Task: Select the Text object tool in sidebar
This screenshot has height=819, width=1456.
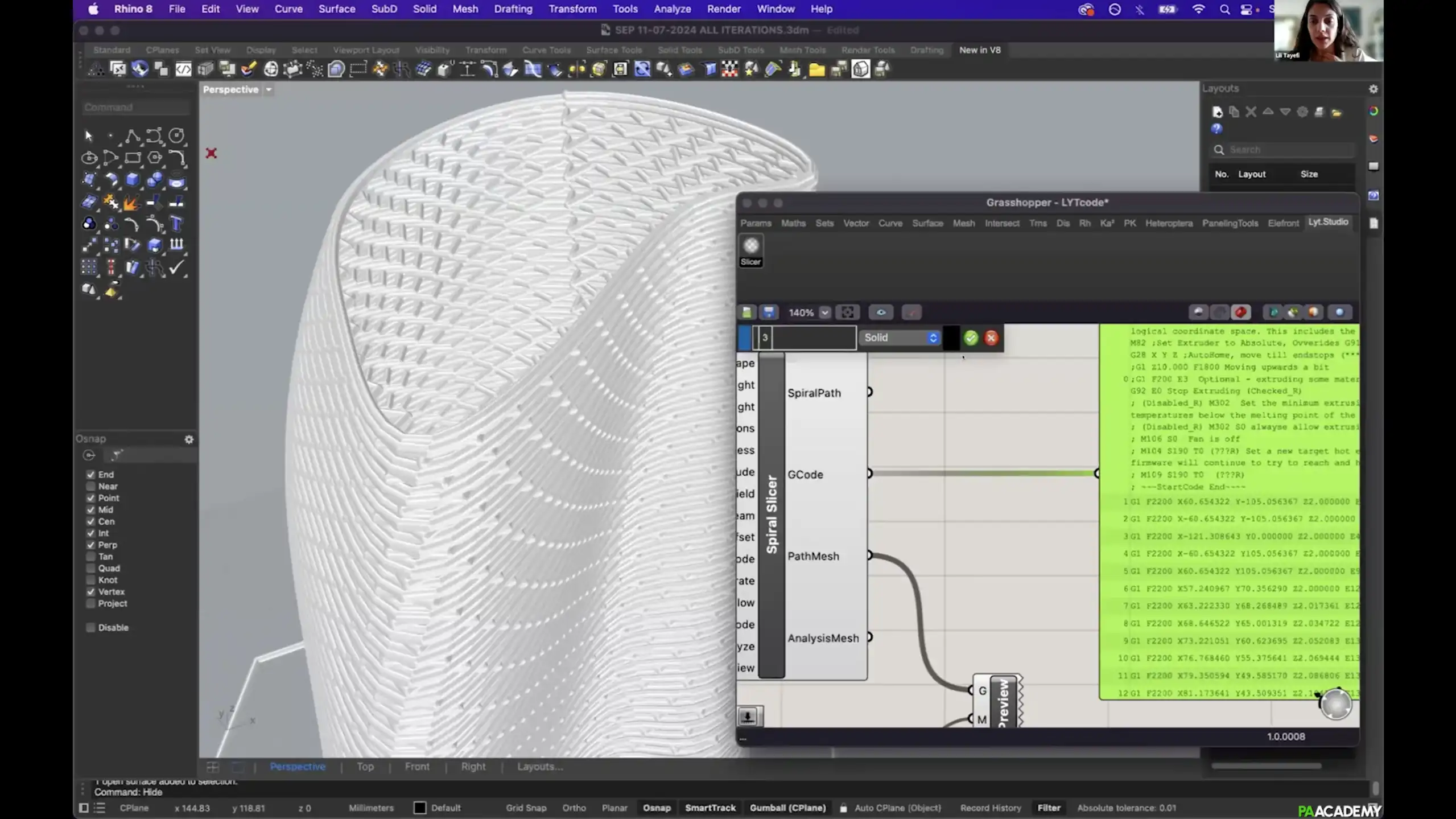Action: (176, 224)
